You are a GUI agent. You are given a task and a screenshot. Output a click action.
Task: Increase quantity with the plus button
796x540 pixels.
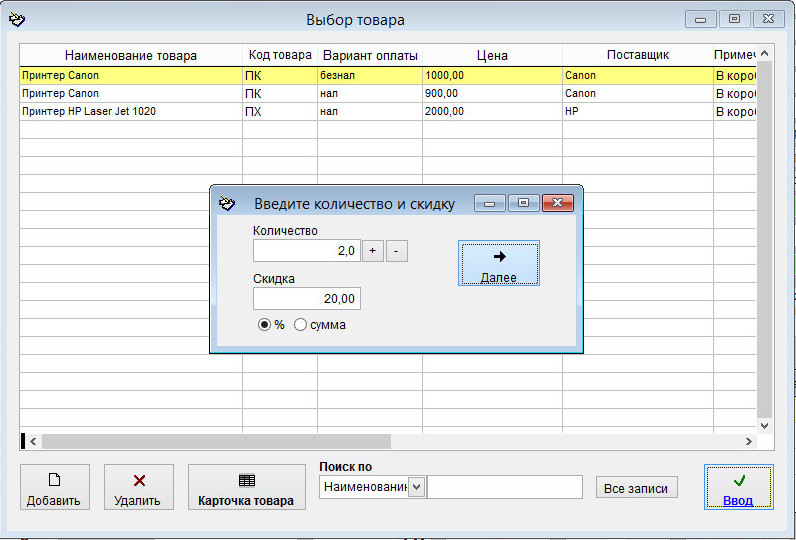click(x=372, y=251)
